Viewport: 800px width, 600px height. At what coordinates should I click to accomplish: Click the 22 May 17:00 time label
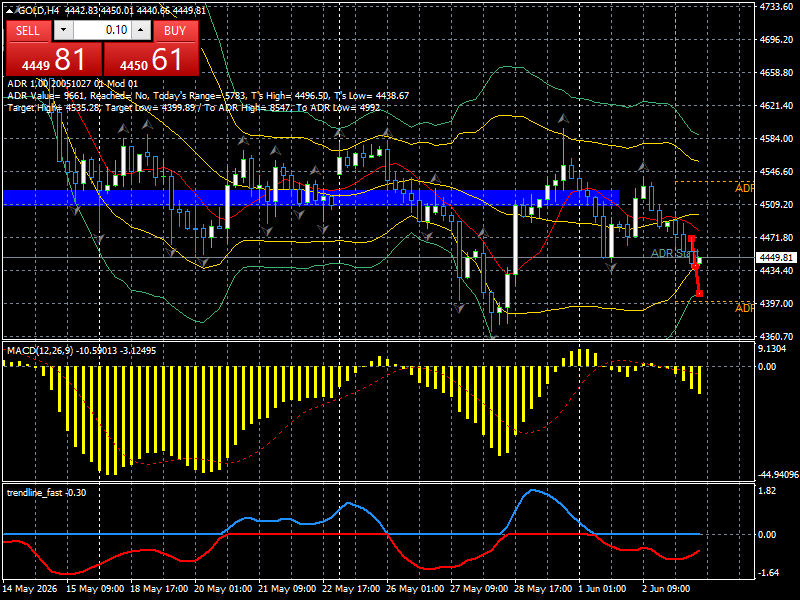pos(352,588)
